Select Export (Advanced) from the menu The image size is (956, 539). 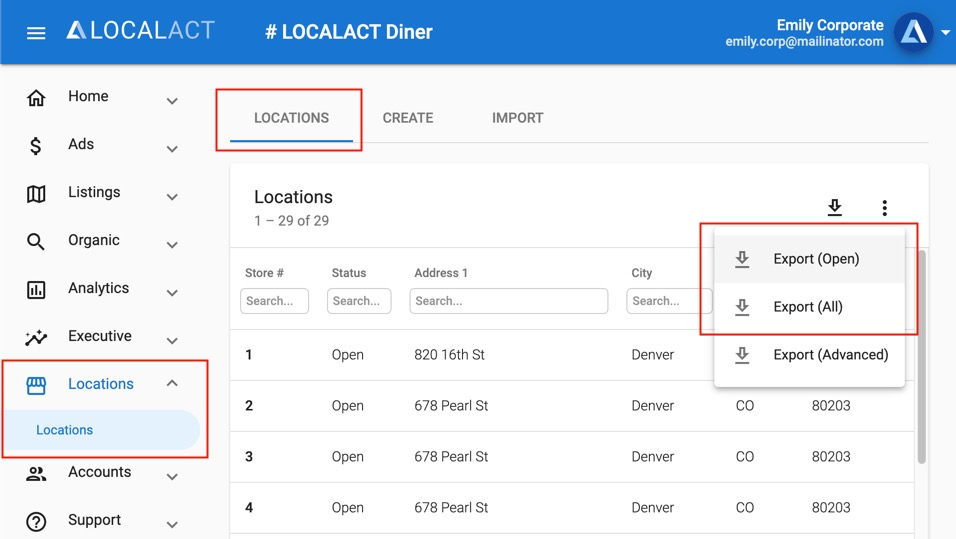(x=809, y=355)
